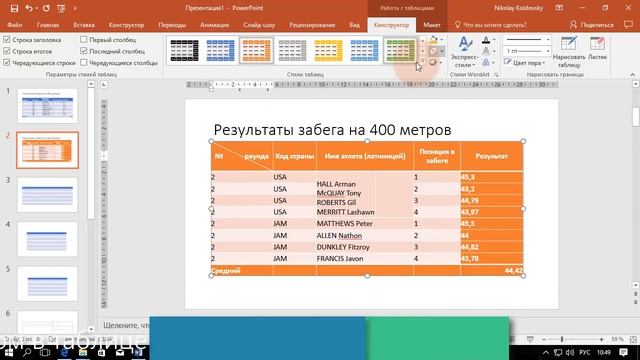
Task: Apply the yellow table style swatch
Action: (x=328, y=51)
